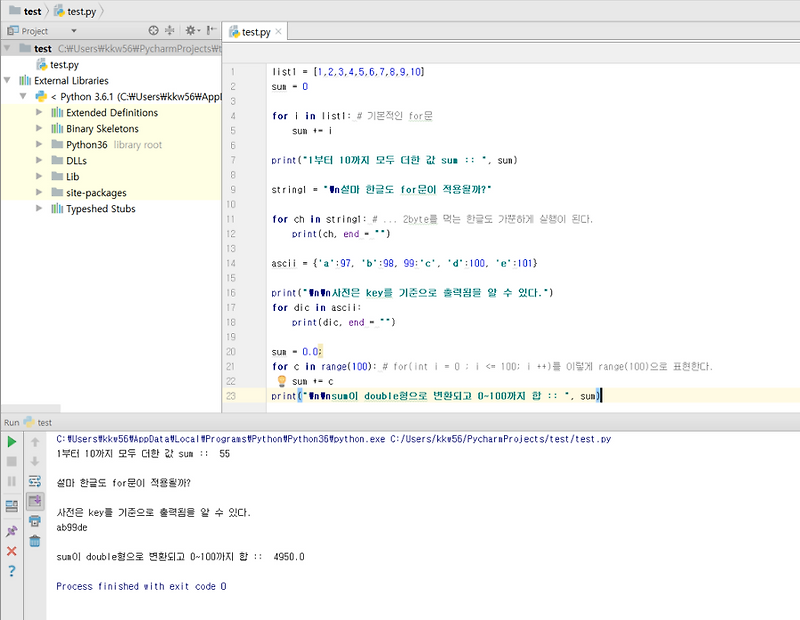Close the test.py editor tab
The height and width of the screenshot is (620, 800).
[x=279, y=32]
